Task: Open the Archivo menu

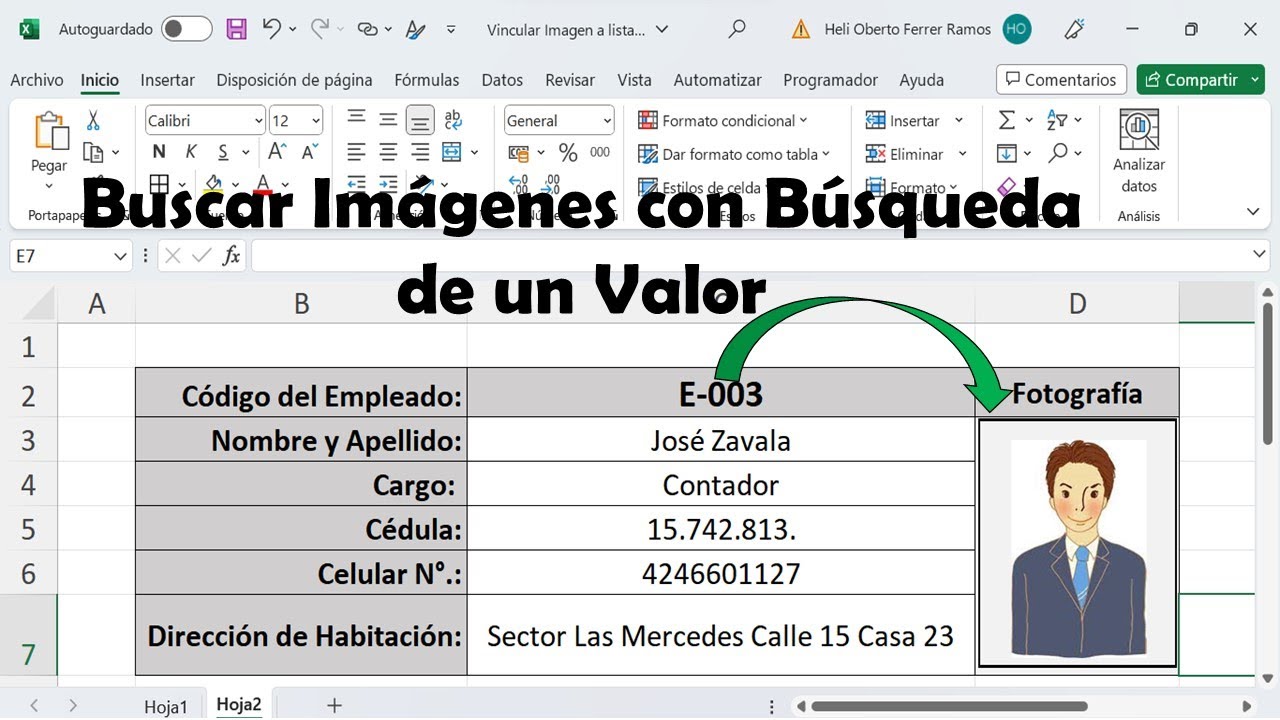Action: pyautogui.click(x=37, y=80)
